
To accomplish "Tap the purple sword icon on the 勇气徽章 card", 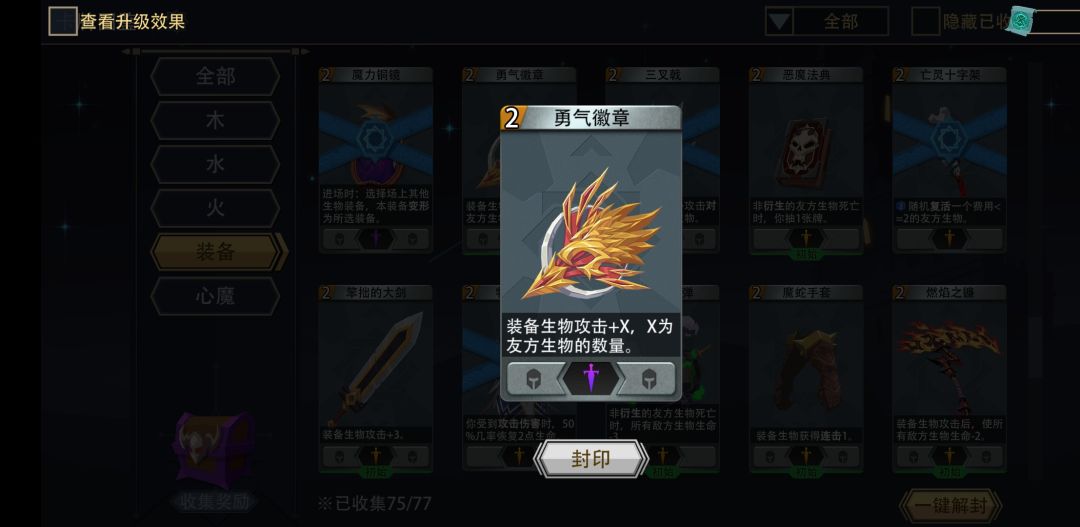I will click(591, 378).
